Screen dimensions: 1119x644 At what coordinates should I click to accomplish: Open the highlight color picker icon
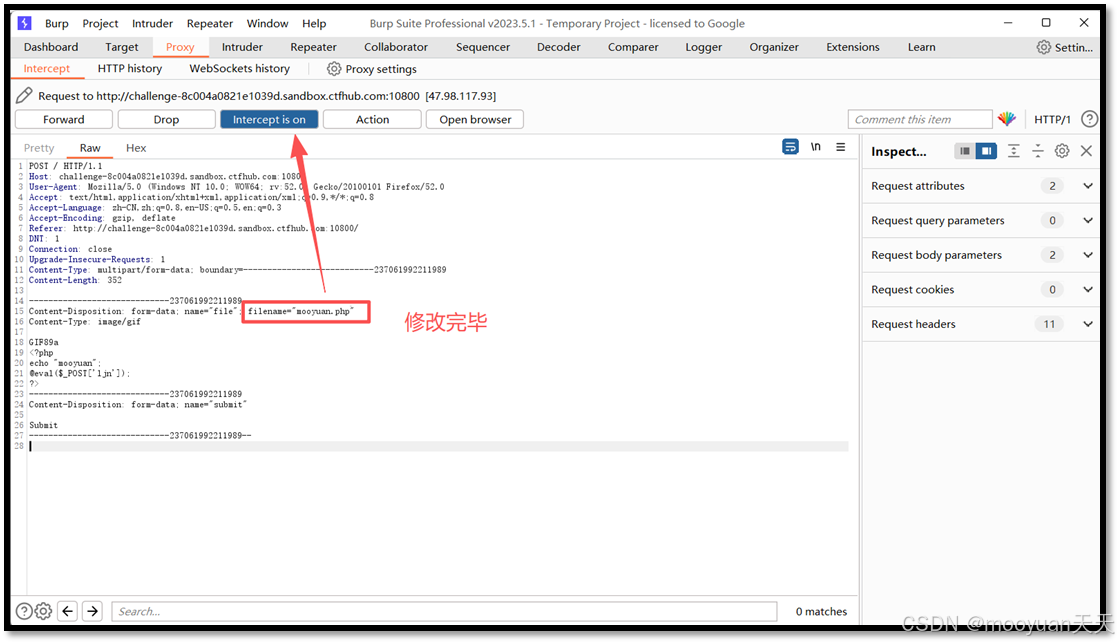tap(1006, 119)
